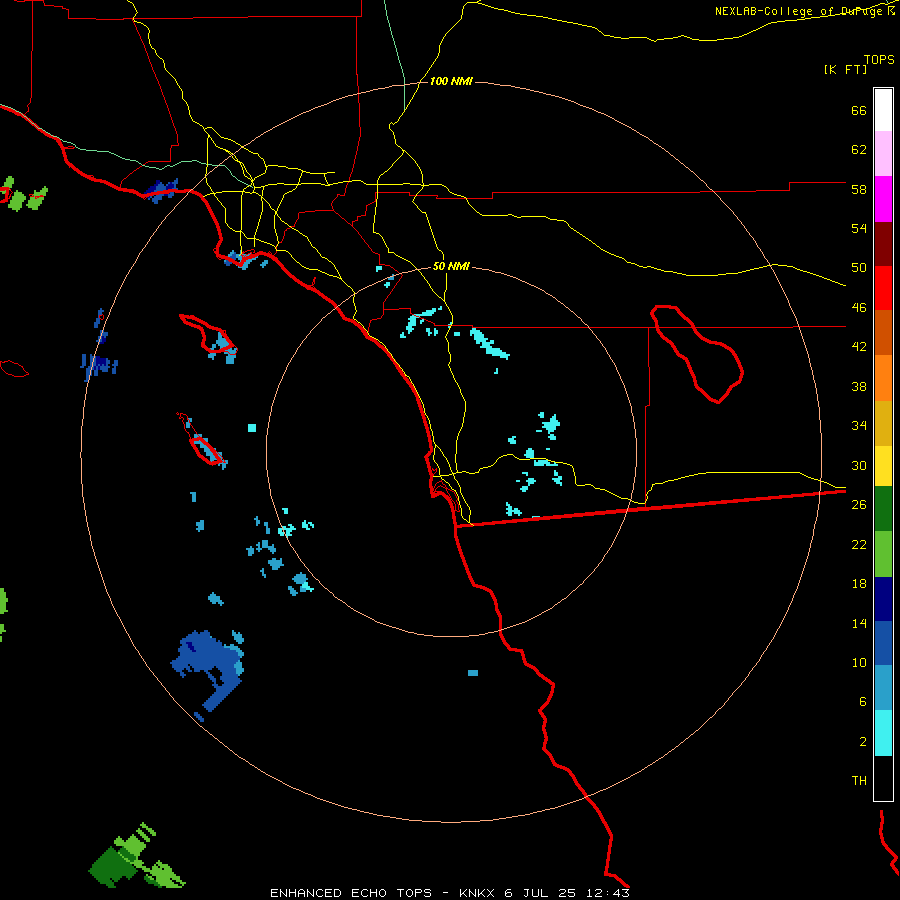Click the 42 legend label

coord(859,347)
